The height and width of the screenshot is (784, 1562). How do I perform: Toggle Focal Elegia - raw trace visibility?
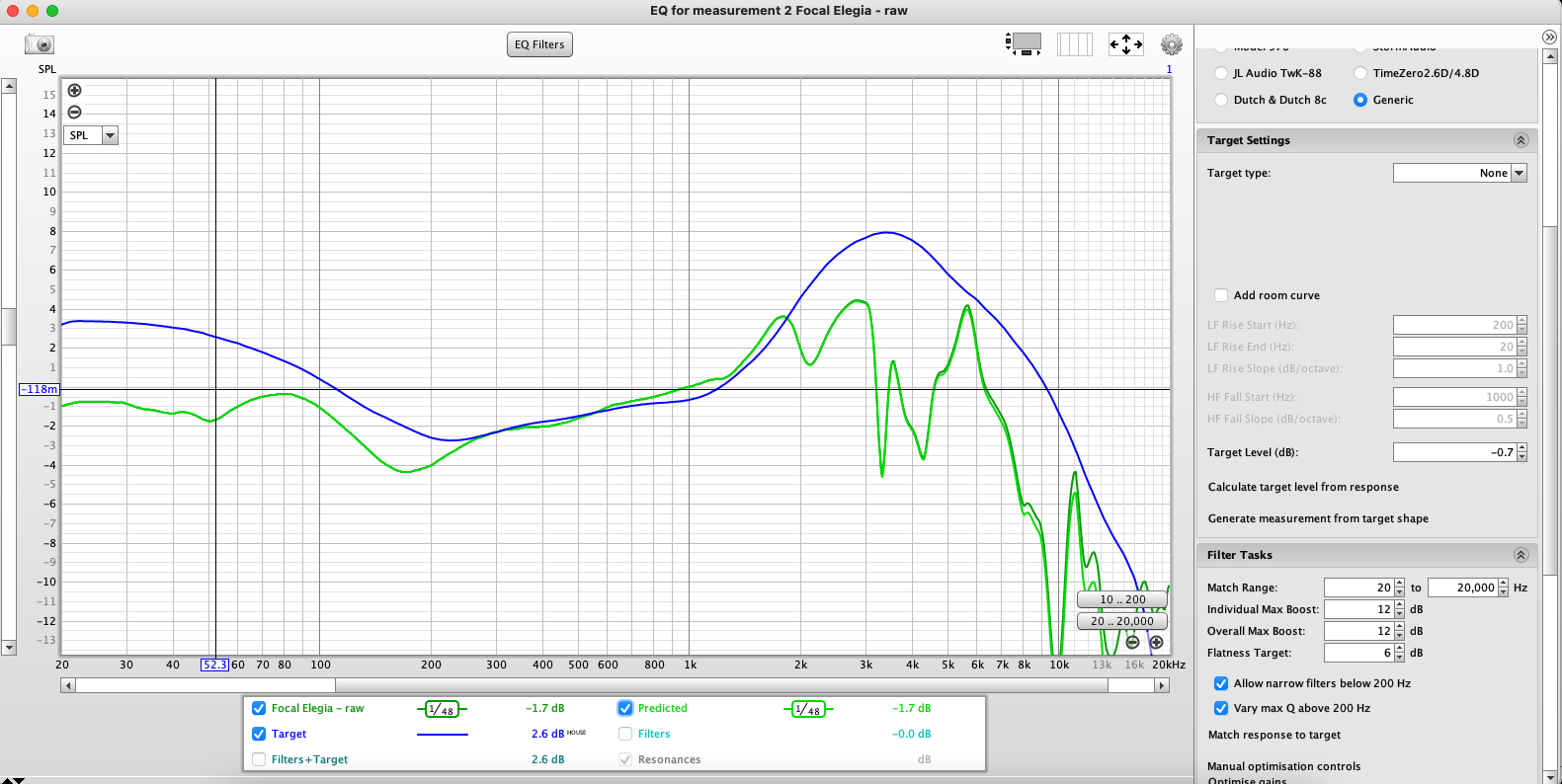tap(259, 708)
